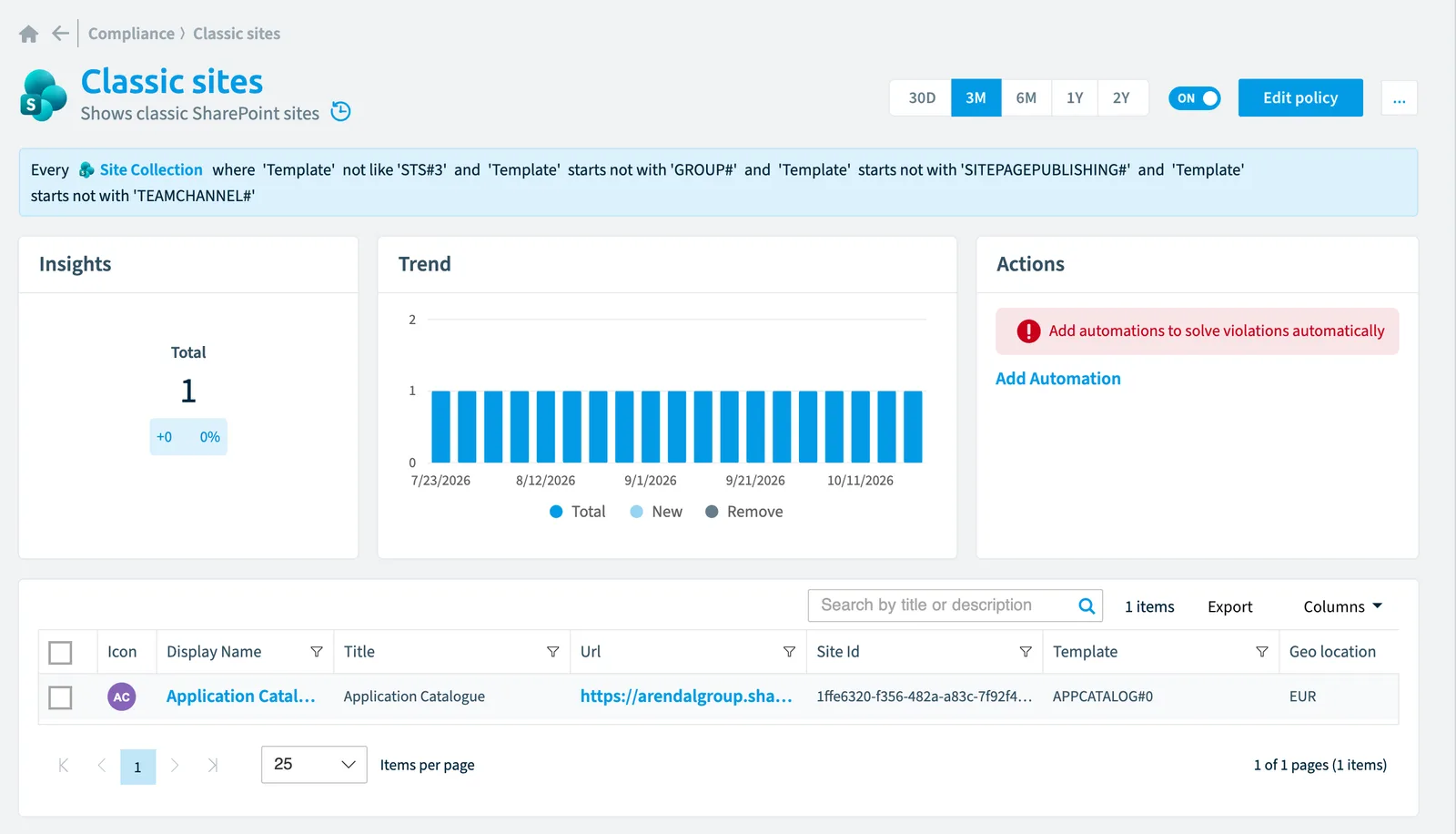The image size is (1456, 834).
Task: Open the history clock icon beside the subtitle
Action: point(340,112)
